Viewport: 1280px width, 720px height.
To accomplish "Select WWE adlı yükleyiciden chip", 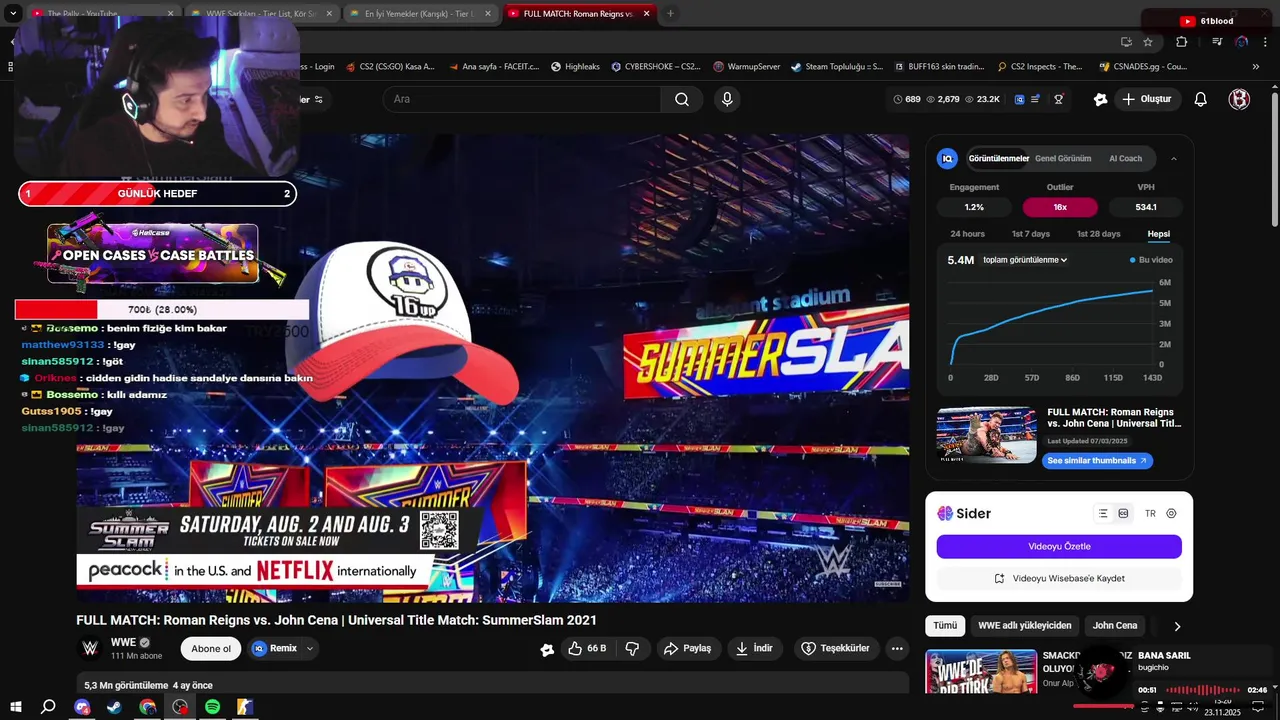I will [1024, 626].
